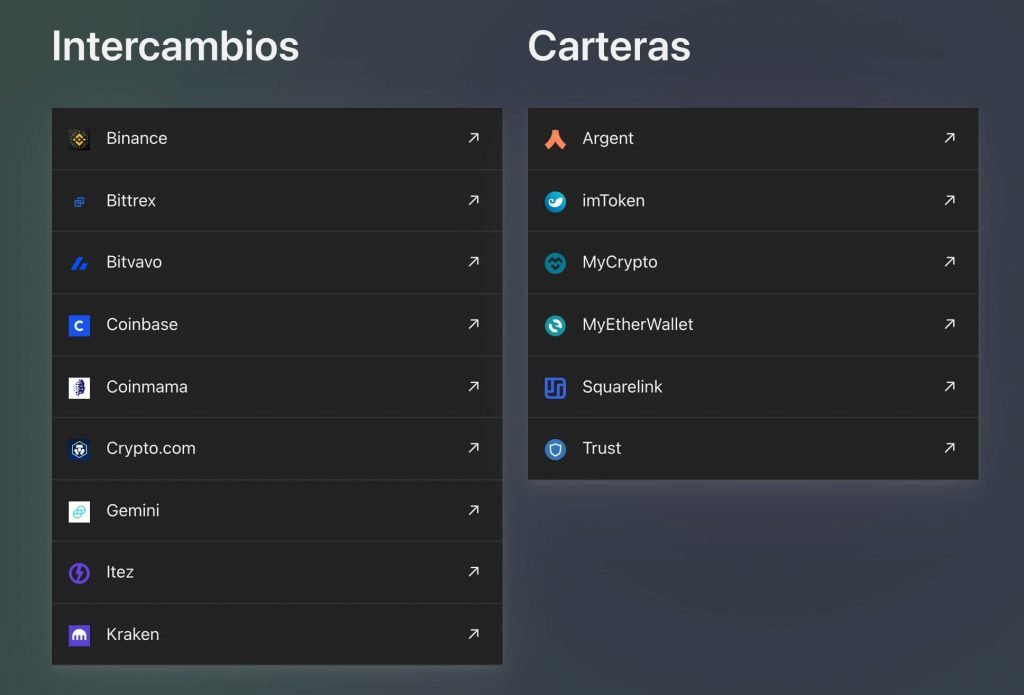Image resolution: width=1024 pixels, height=695 pixels.
Task: Click the Trust shield logo icon
Action: (555, 449)
